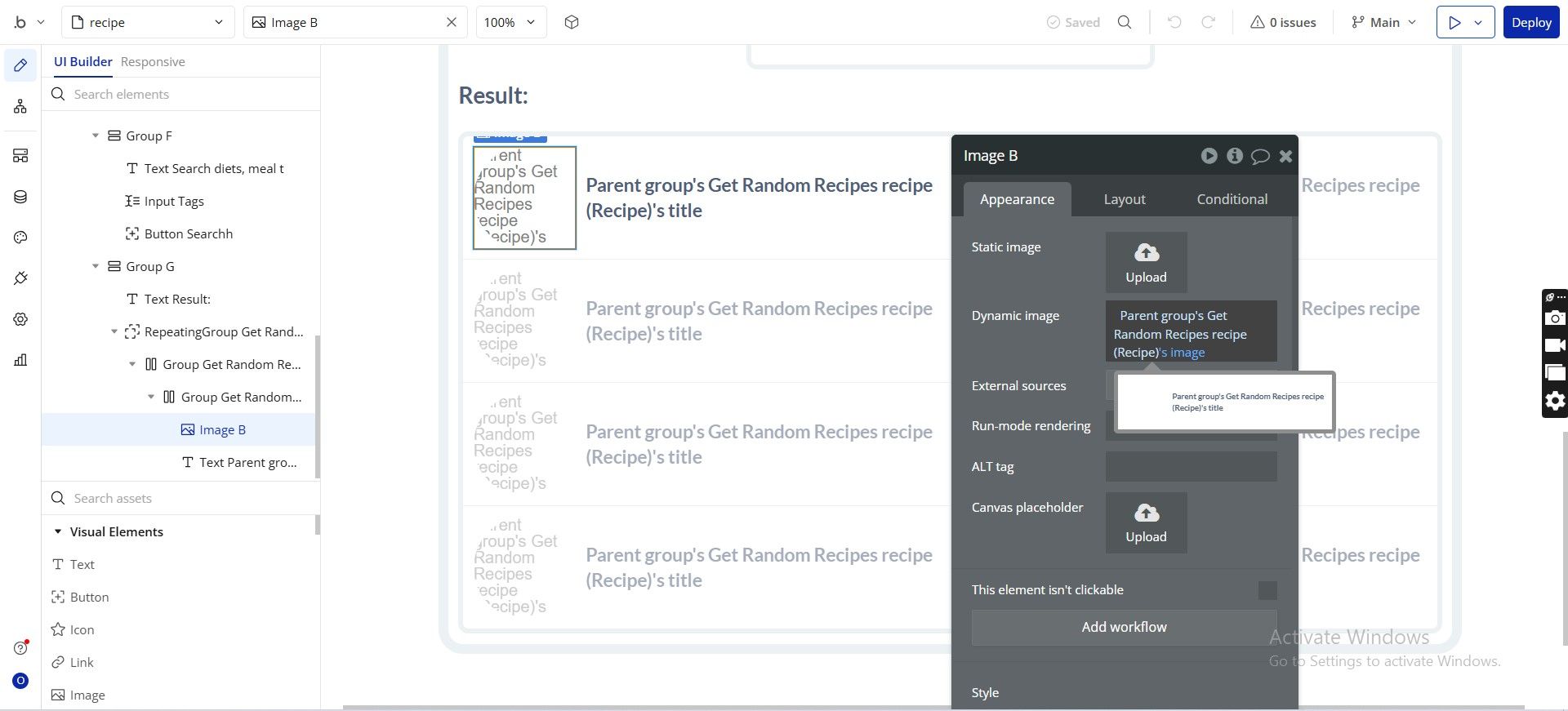Click the Deploy button

pyautogui.click(x=1531, y=22)
